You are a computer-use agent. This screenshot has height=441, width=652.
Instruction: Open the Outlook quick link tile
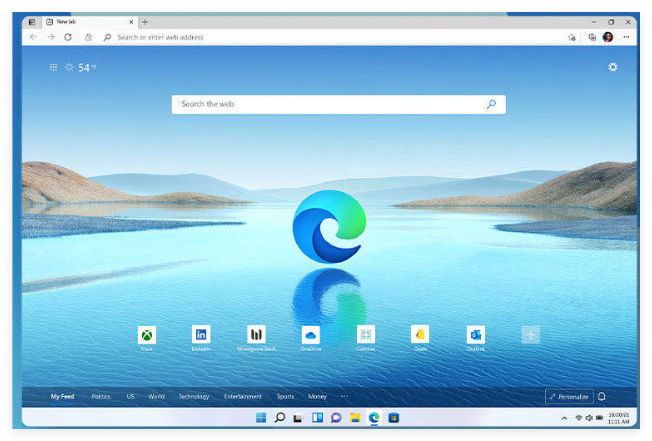[x=476, y=335]
